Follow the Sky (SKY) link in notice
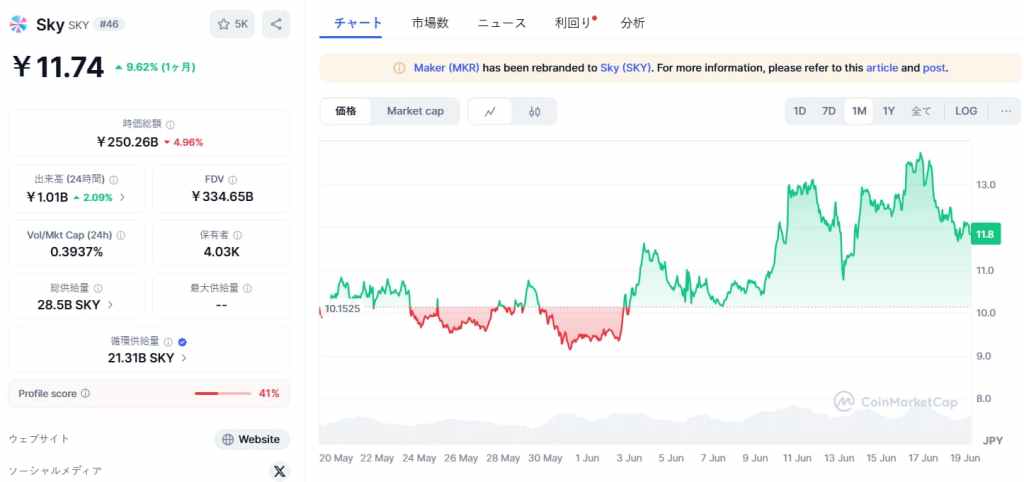 [x=626, y=68]
